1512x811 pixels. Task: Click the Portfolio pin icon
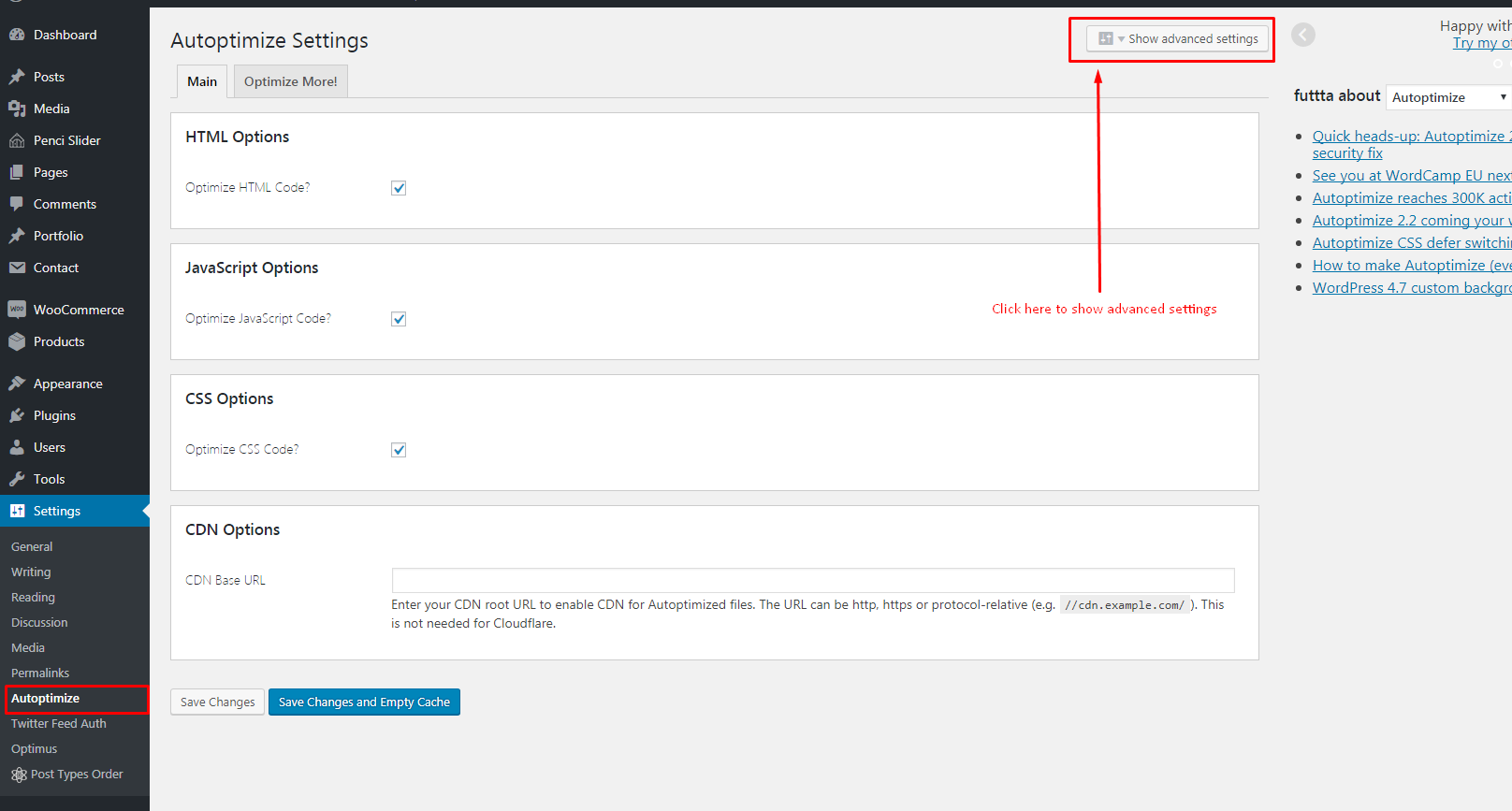17,236
